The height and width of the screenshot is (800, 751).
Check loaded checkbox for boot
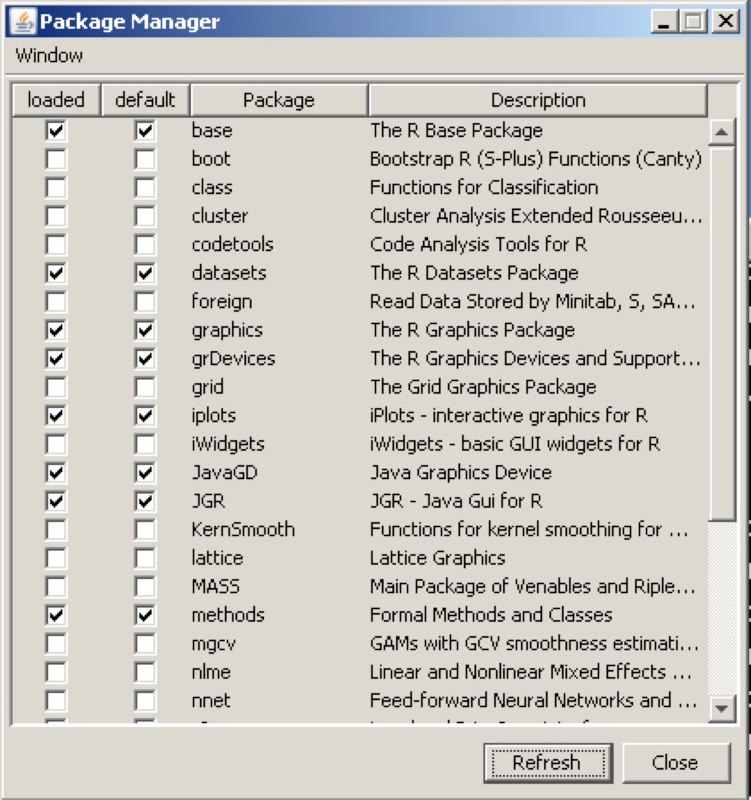pyautogui.click(x=56, y=159)
